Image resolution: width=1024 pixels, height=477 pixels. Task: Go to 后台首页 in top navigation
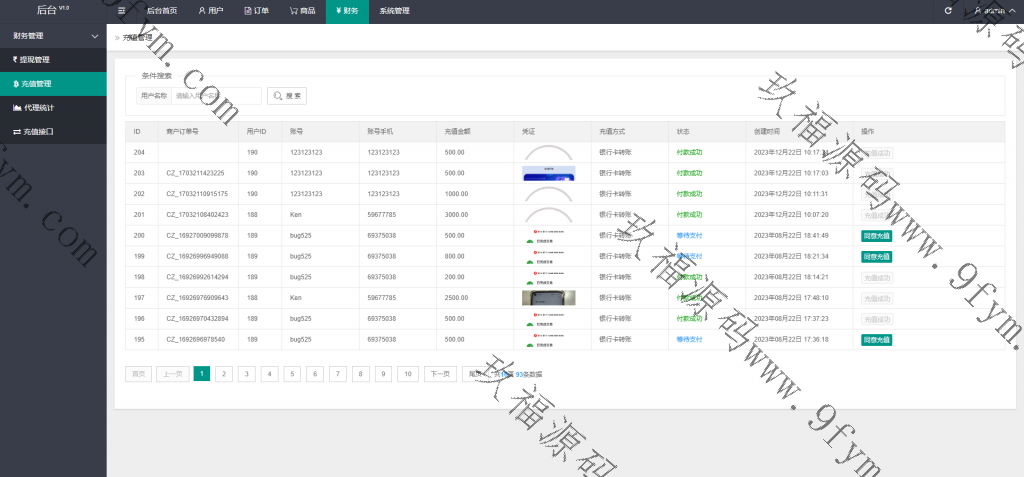click(x=162, y=11)
